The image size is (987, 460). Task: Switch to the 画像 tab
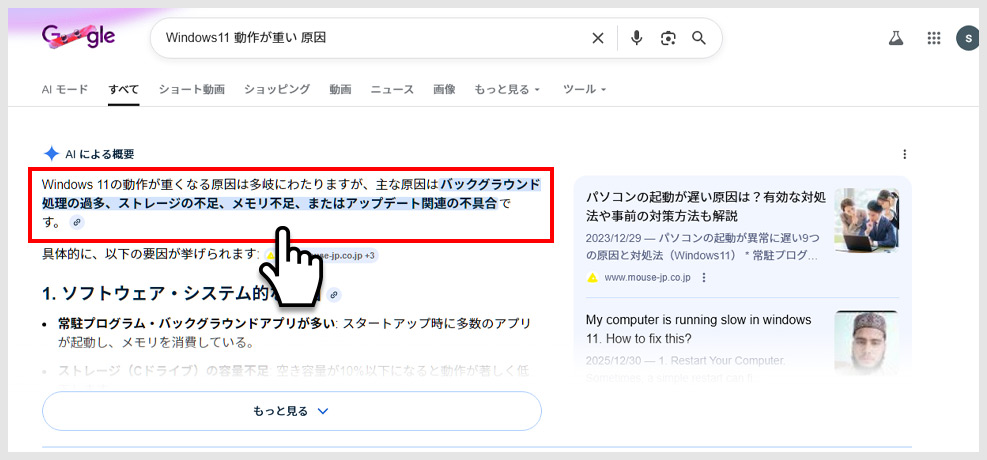point(444,89)
